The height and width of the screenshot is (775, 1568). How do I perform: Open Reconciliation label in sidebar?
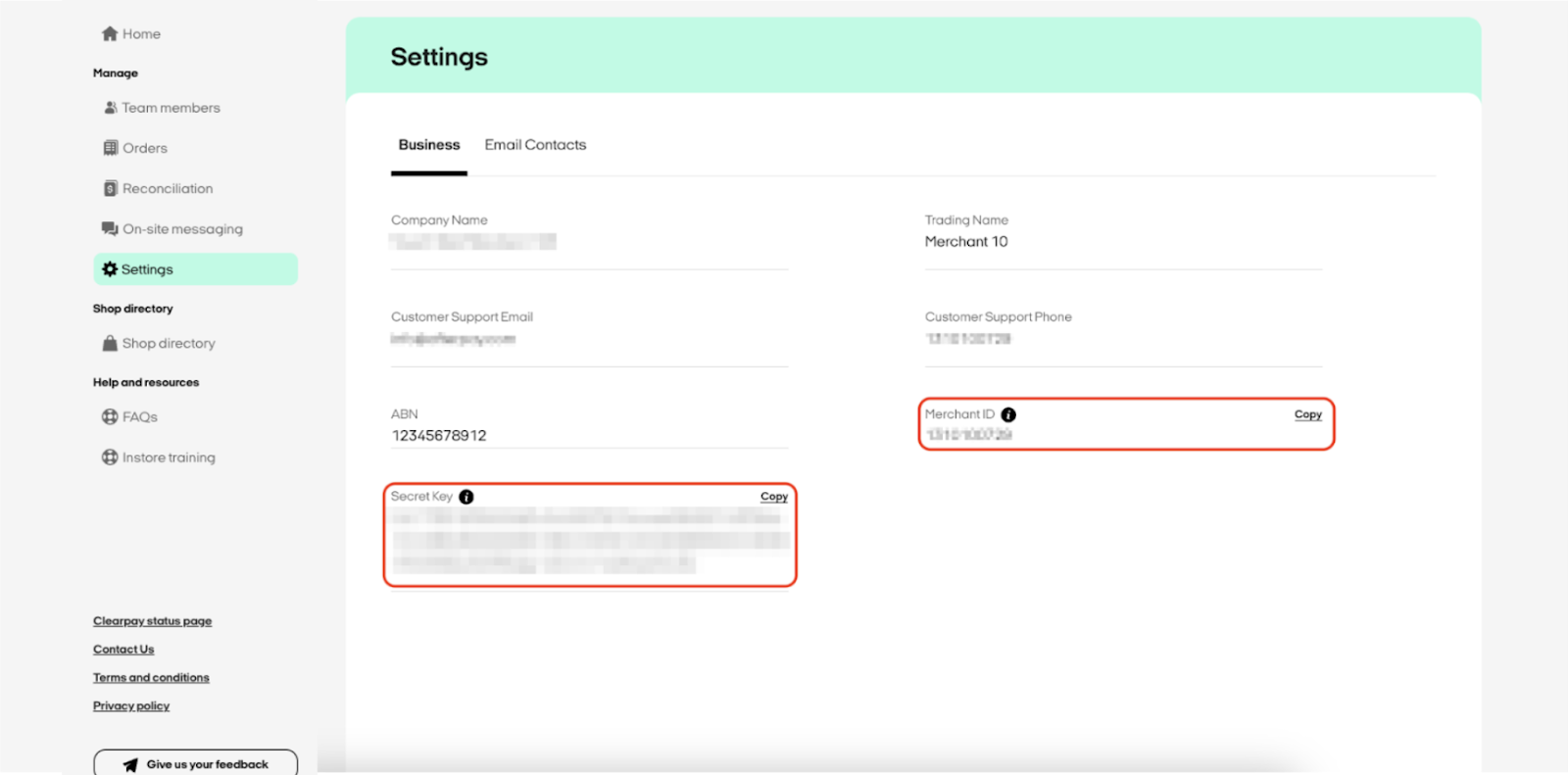pos(168,188)
